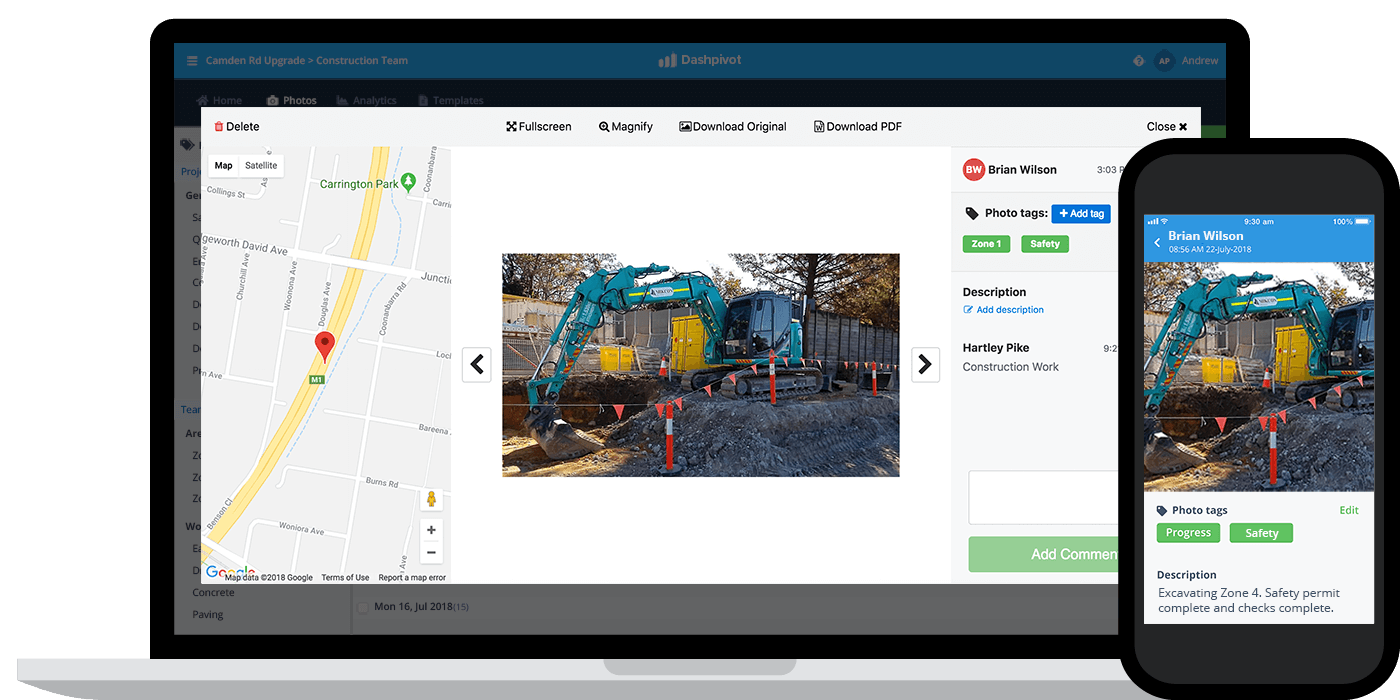The height and width of the screenshot is (700, 1400).
Task: Click Download Original
Action: click(x=733, y=127)
